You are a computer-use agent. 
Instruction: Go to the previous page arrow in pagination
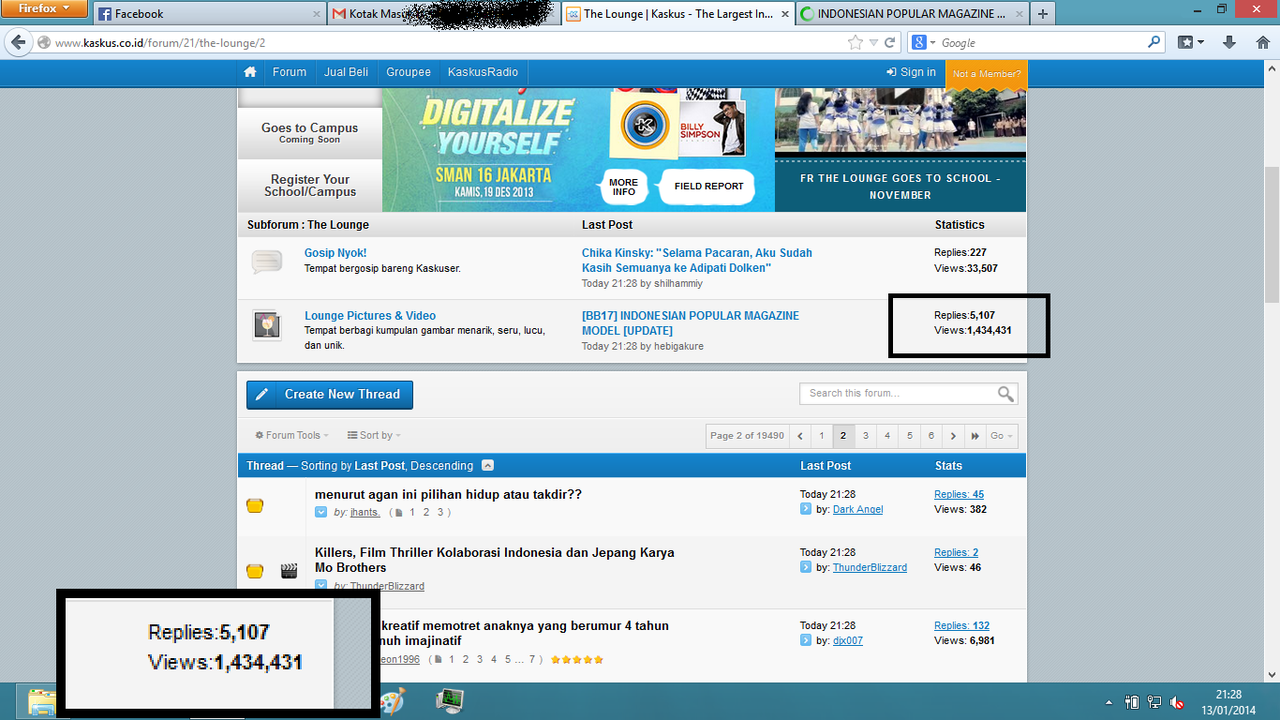pyautogui.click(x=800, y=436)
